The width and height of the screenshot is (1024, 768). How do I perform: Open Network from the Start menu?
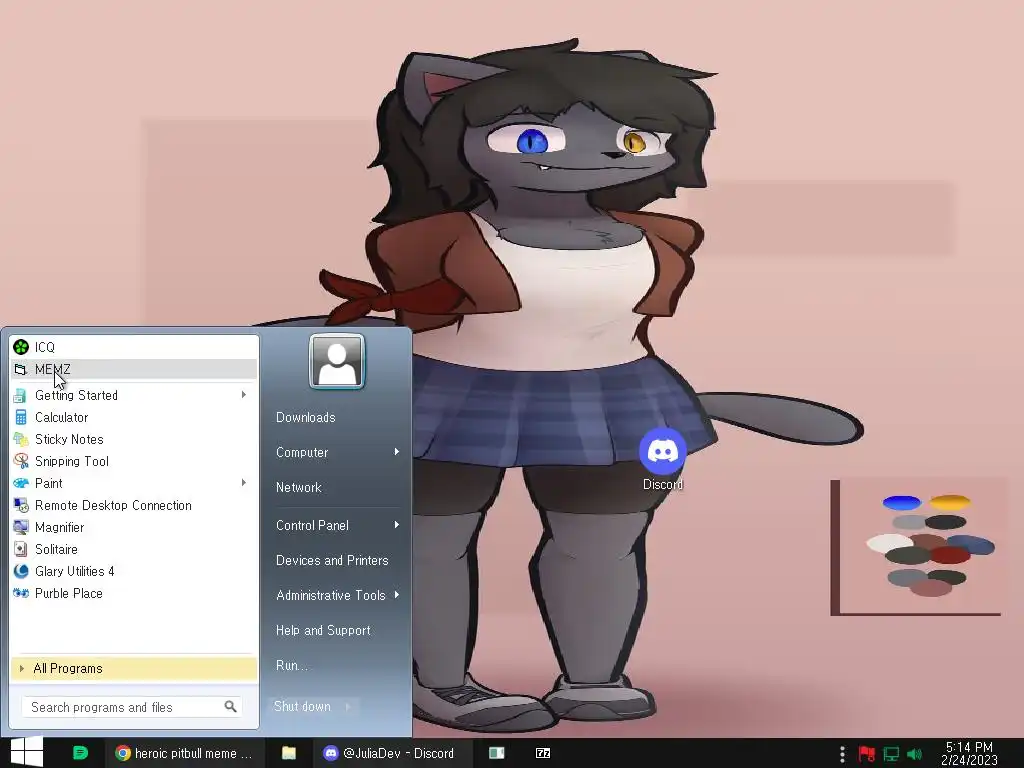298,487
